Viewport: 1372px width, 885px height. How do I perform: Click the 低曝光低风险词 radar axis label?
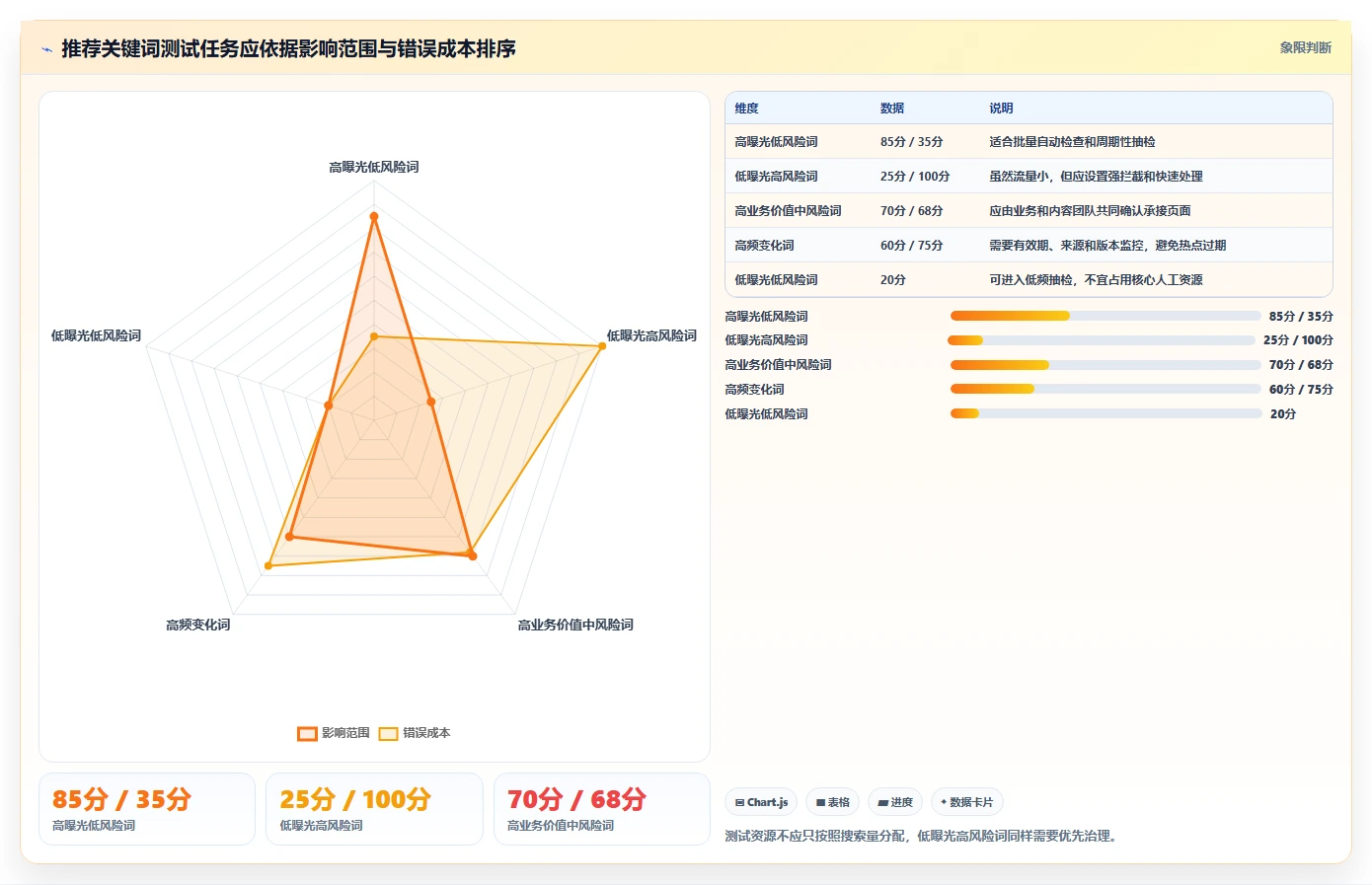(96, 335)
